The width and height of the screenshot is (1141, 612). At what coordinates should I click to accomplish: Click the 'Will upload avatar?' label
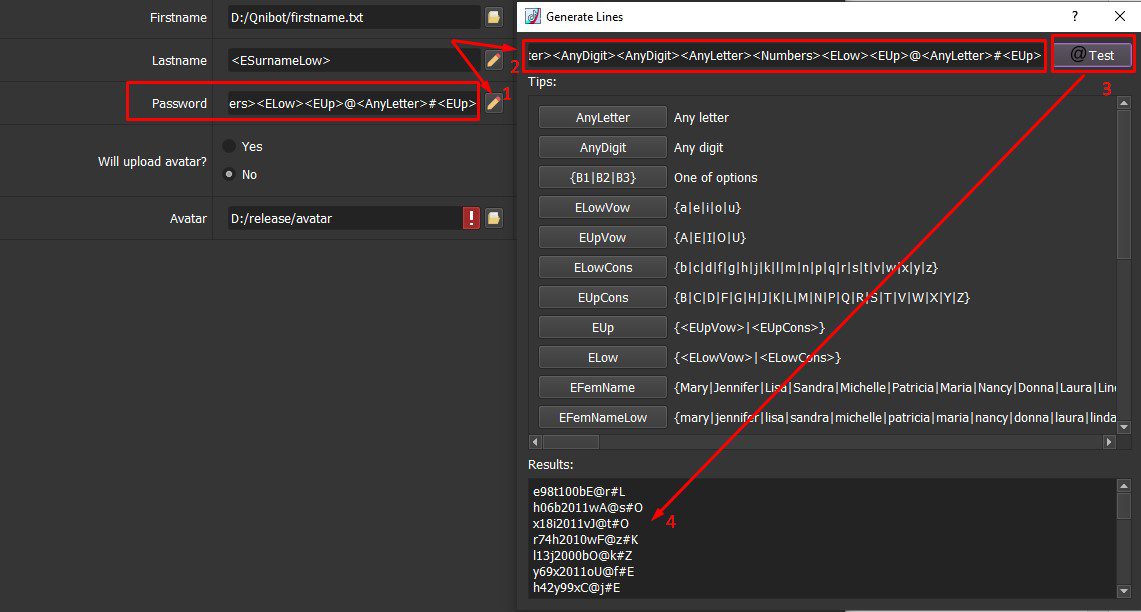(152, 161)
